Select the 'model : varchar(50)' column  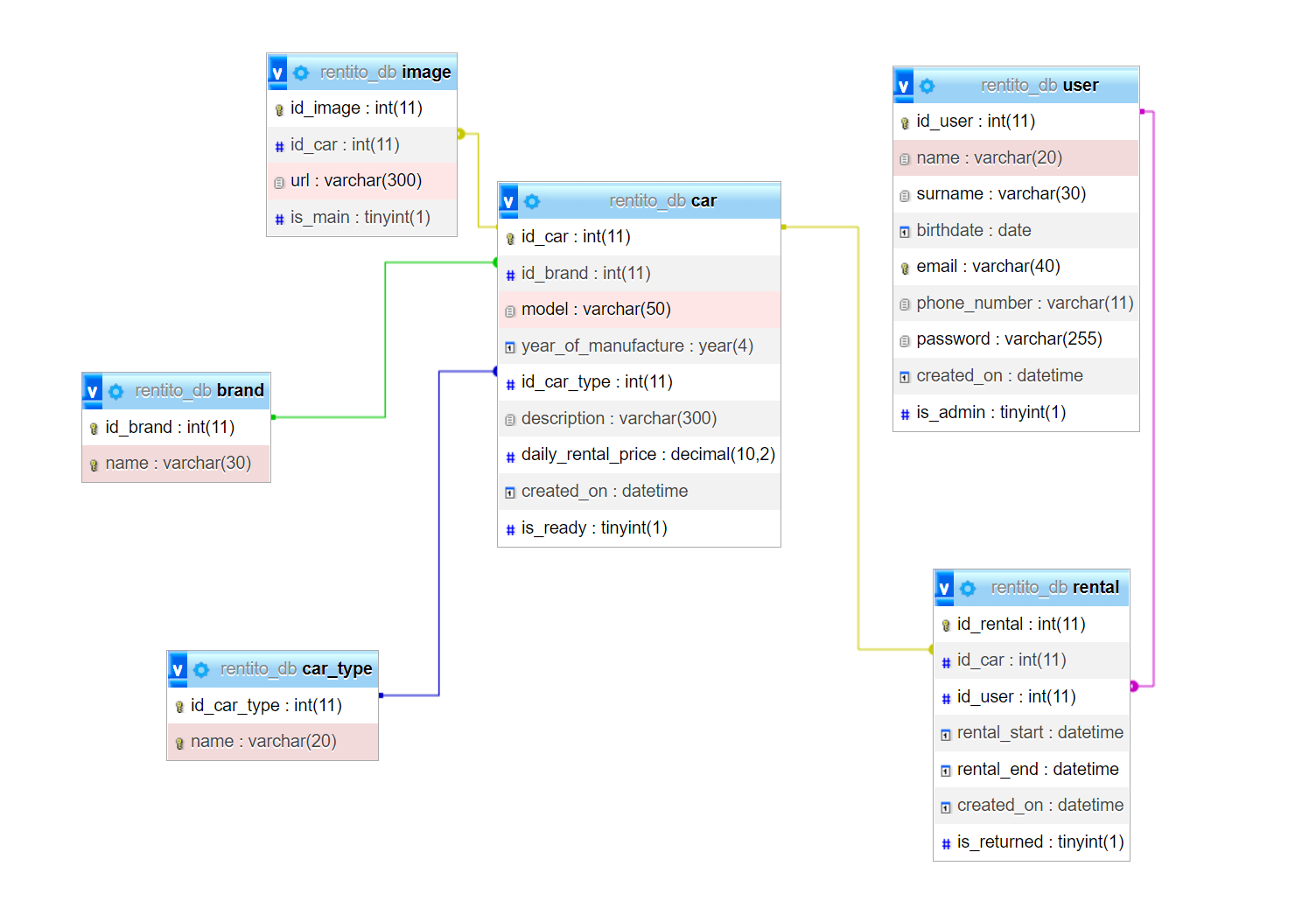tap(639, 309)
